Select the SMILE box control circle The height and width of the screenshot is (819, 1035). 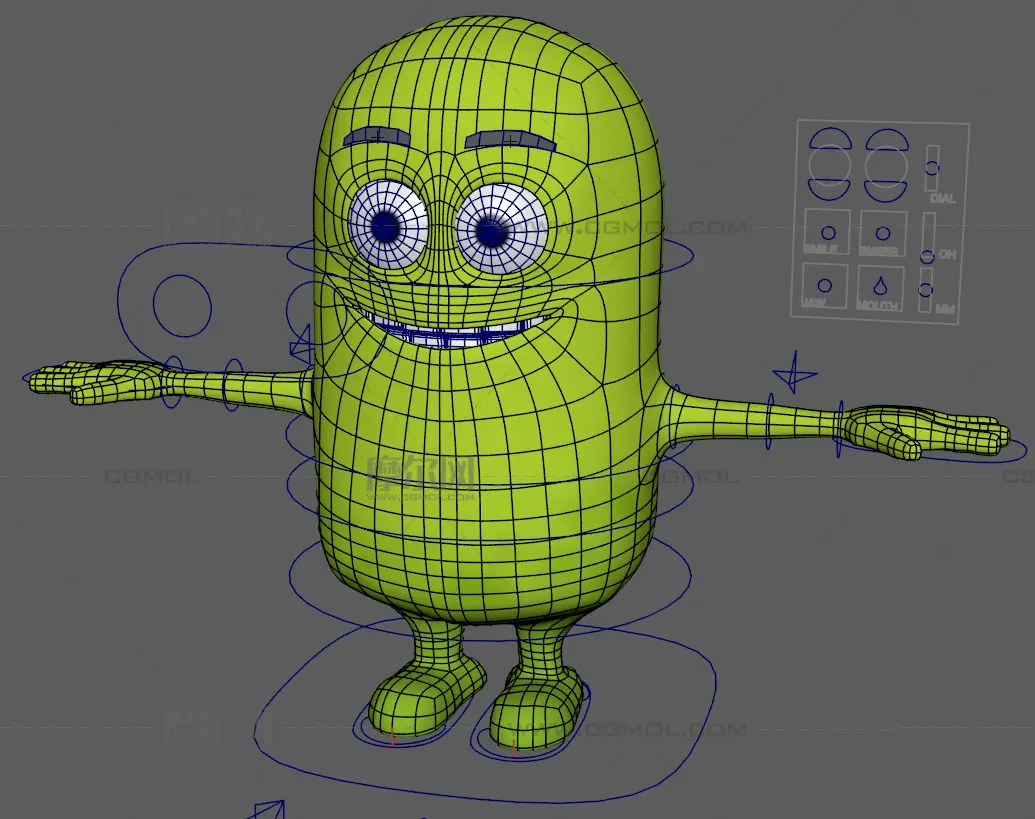coord(828,232)
